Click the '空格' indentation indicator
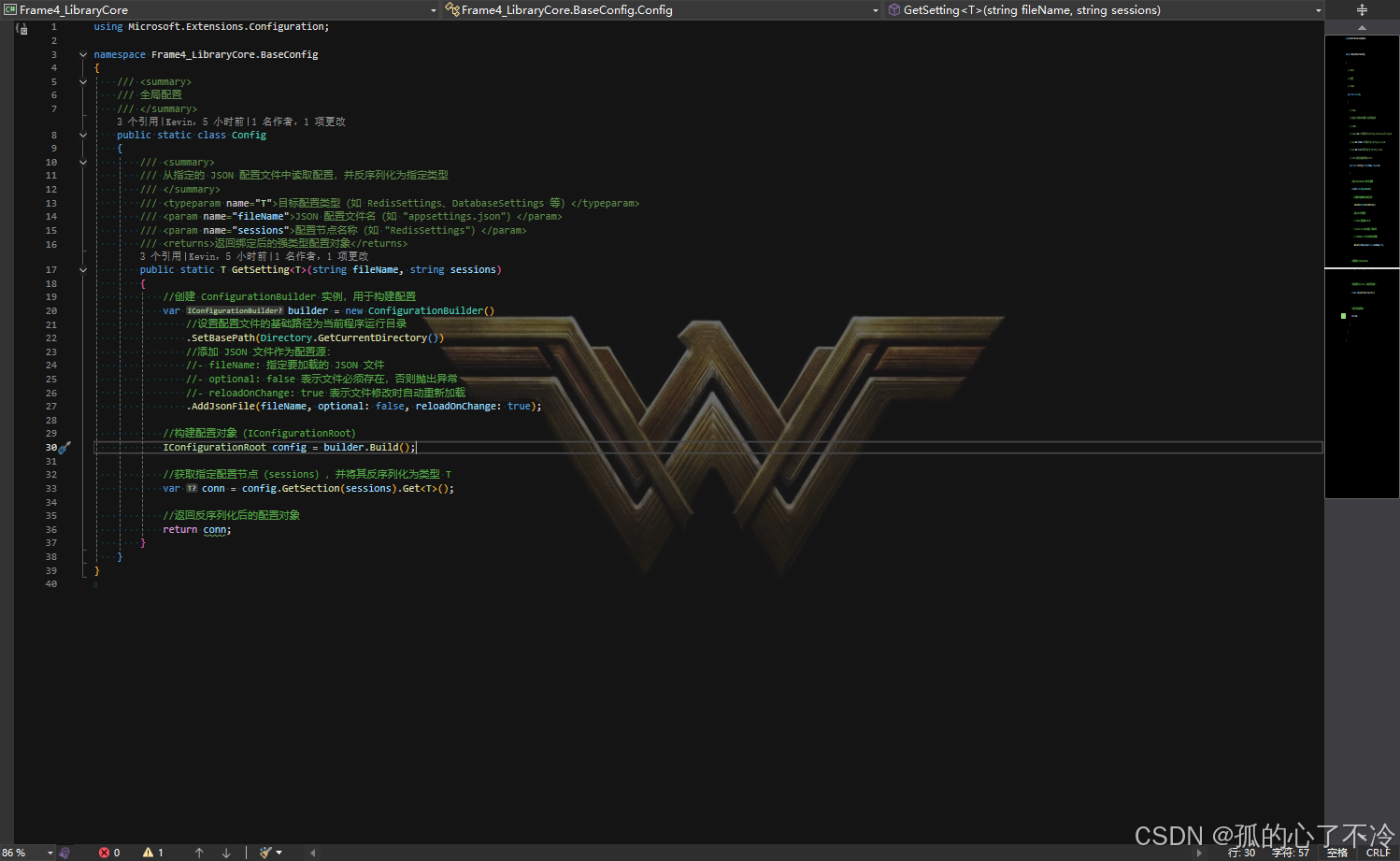This screenshot has height=861, width=1400. tap(1337, 853)
